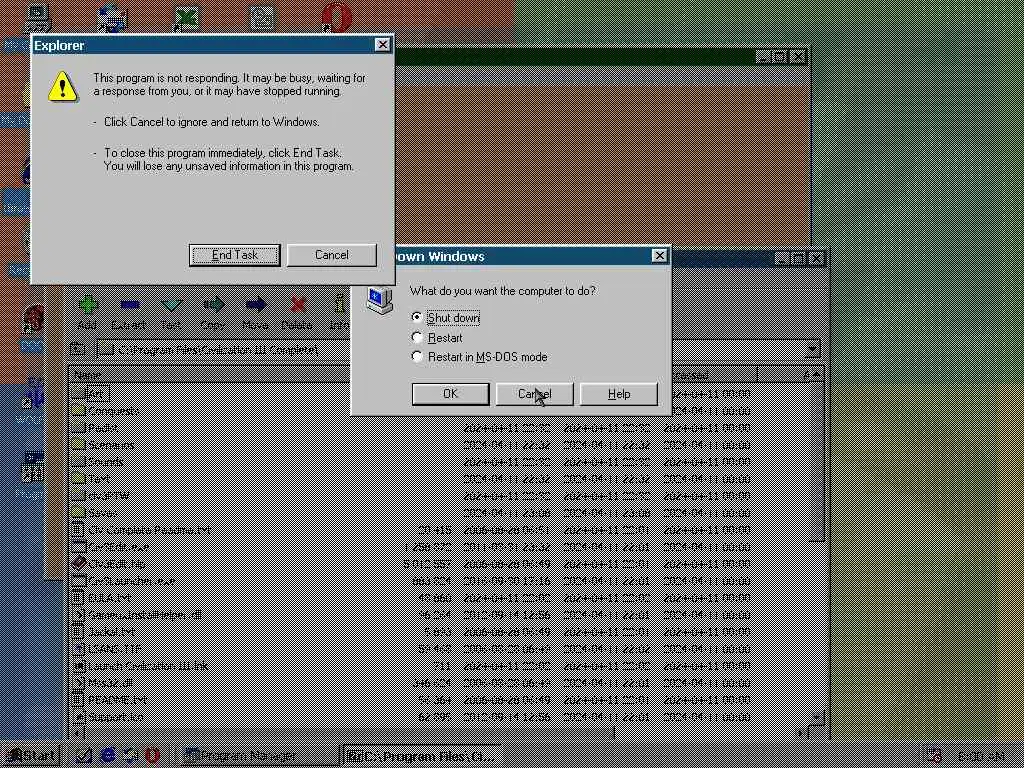Select the Conquests folder
This screenshot has width=1024, height=768.
[105, 411]
